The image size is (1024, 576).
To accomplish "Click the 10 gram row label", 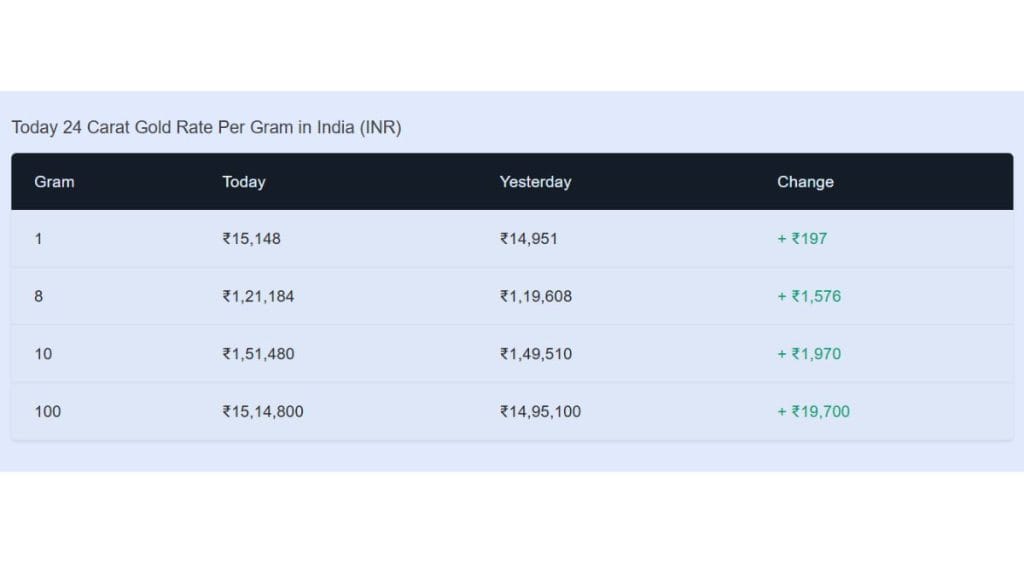I will [43, 354].
